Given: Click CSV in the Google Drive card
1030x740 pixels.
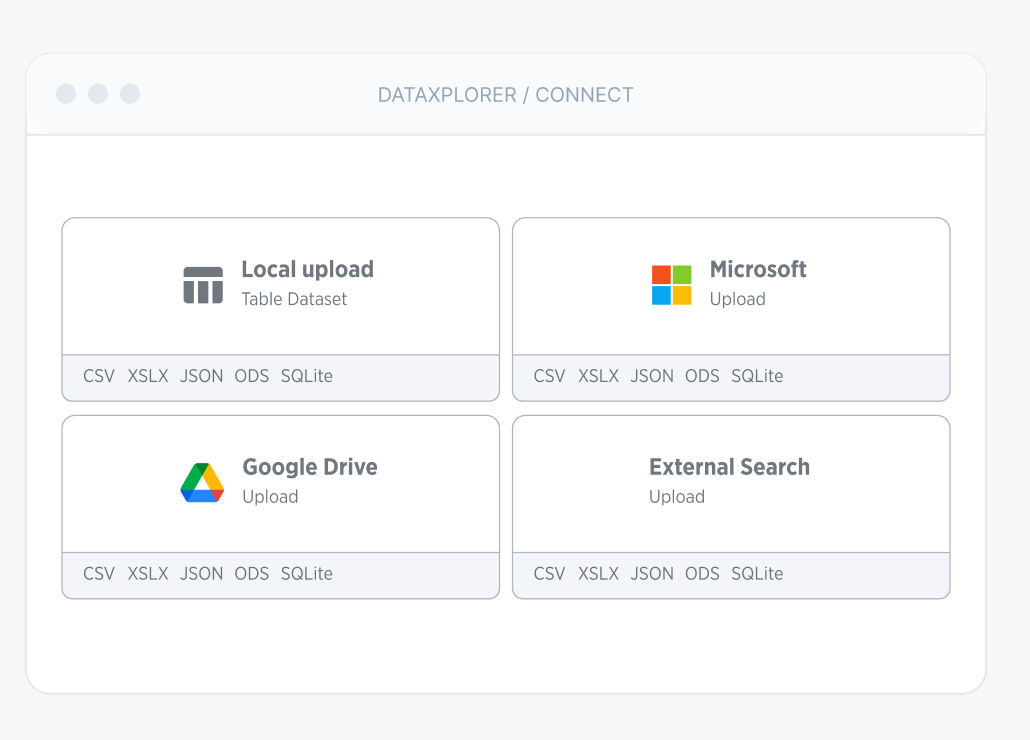Looking at the screenshot, I should point(99,573).
